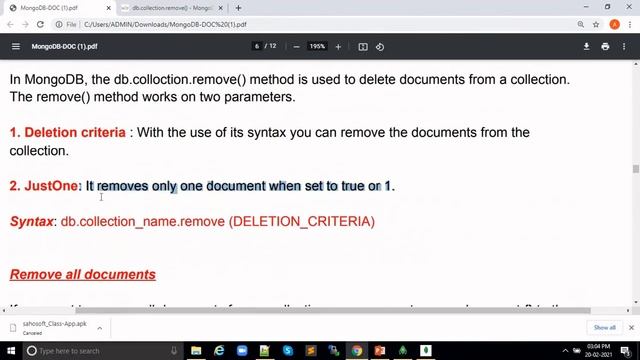
Task: Open MongoDB Compass leaf icon in taskbar
Action: (426, 351)
